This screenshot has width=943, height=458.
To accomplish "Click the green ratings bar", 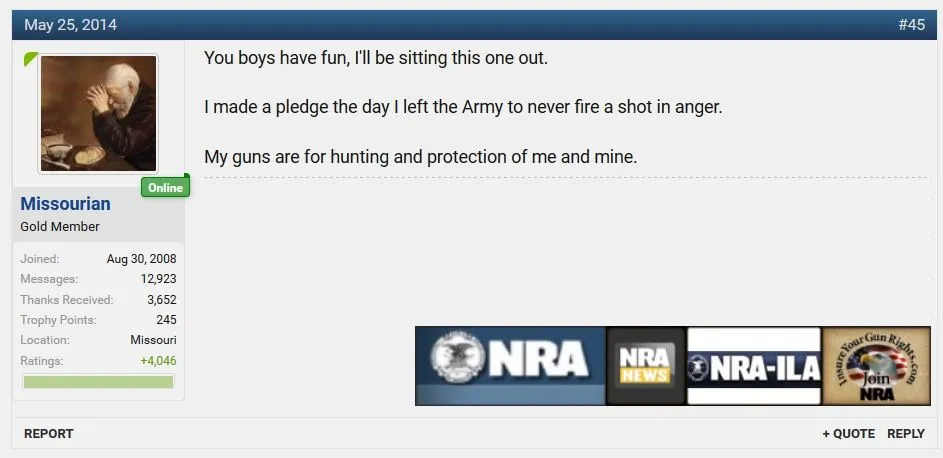I will click(98, 382).
